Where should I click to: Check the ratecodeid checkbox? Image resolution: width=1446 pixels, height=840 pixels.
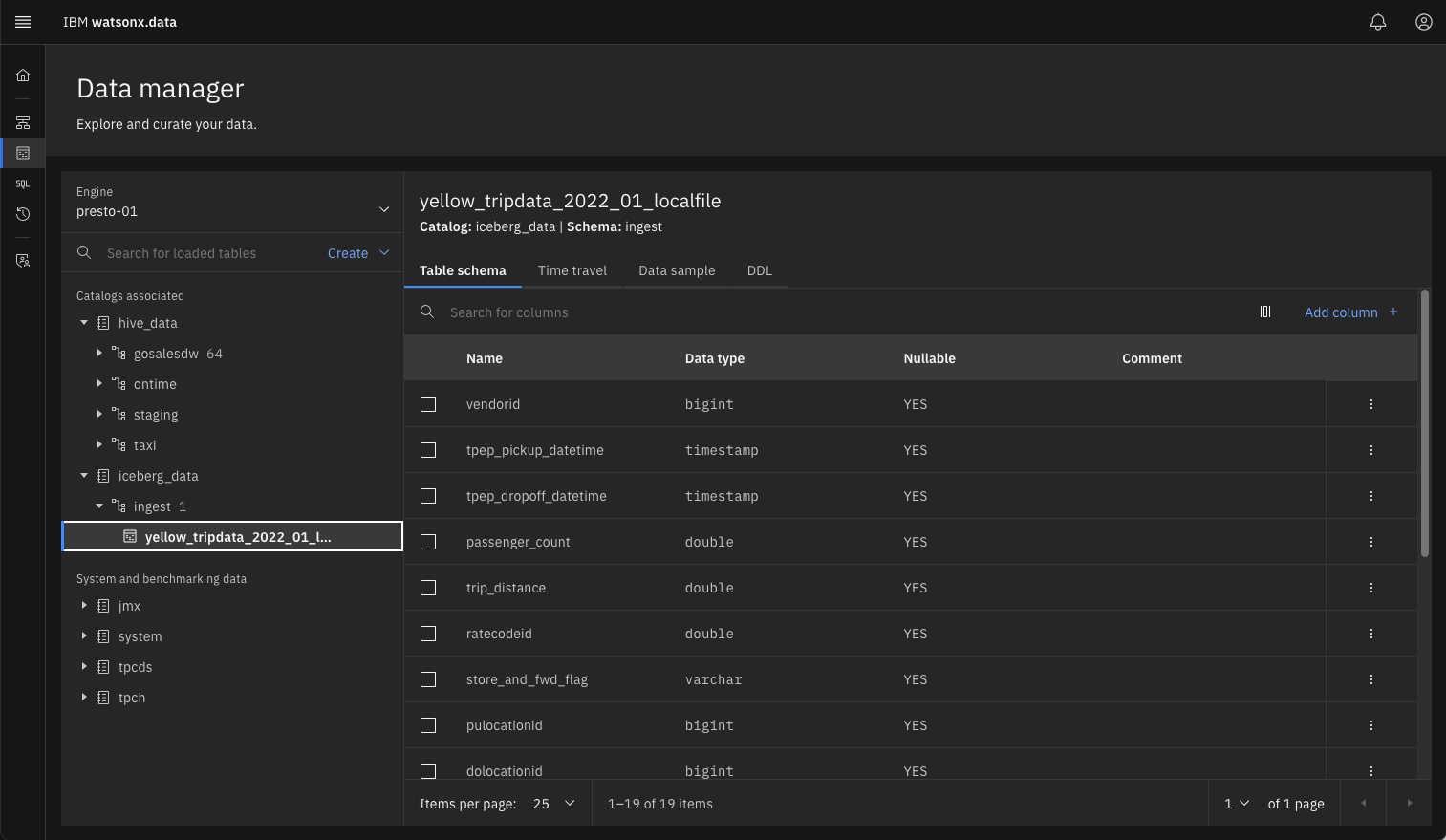click(428, 634)
